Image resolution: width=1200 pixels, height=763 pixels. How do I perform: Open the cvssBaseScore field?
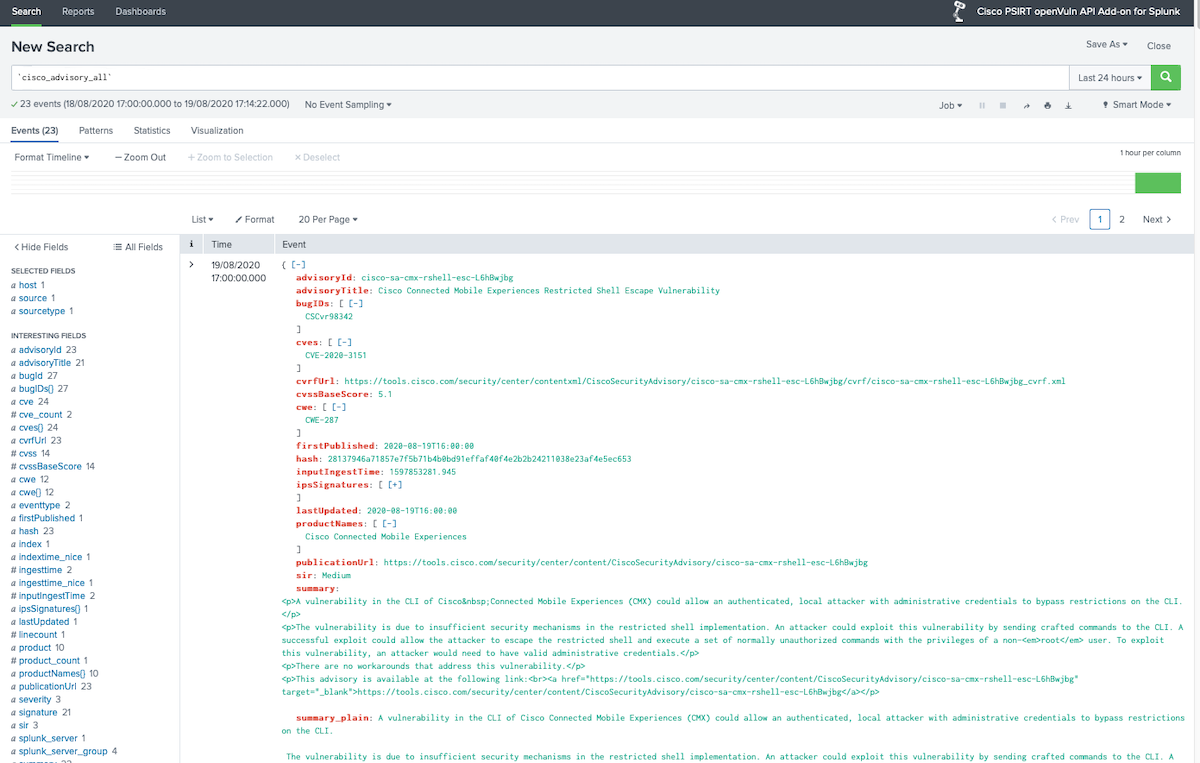pyautogui.click(x=50, y=466)
